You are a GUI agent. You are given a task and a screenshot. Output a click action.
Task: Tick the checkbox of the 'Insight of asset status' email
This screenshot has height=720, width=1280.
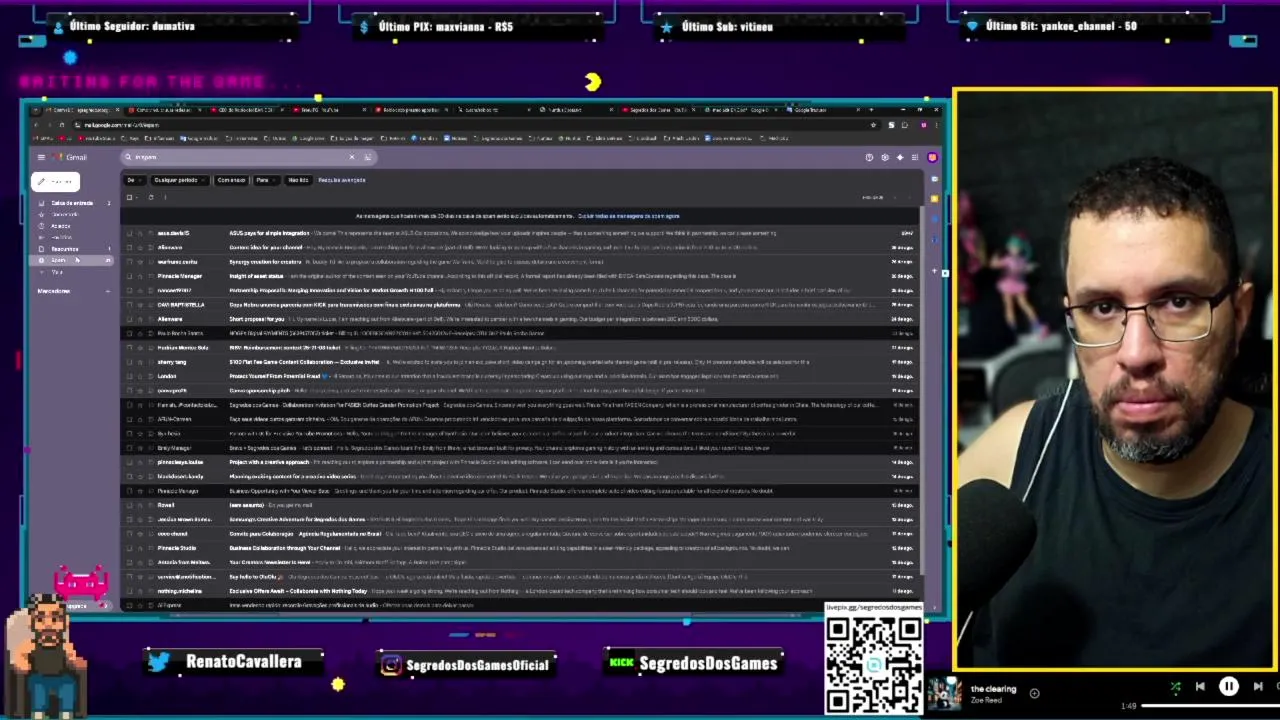pos(129,276)
